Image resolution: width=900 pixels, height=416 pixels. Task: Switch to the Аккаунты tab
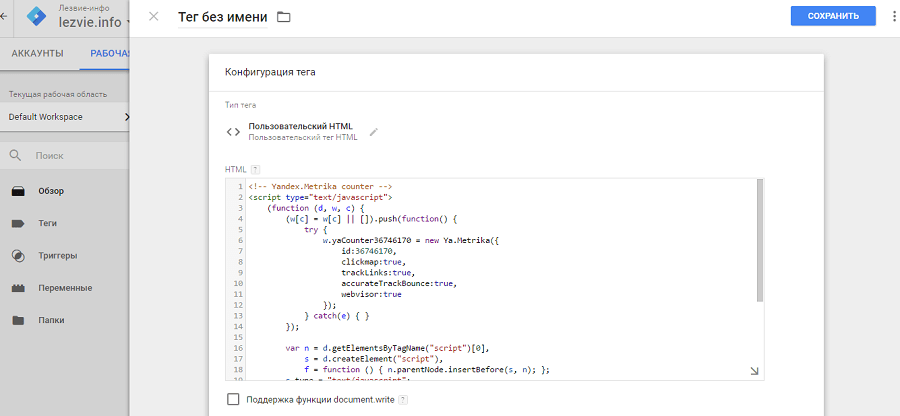[37, 53]
